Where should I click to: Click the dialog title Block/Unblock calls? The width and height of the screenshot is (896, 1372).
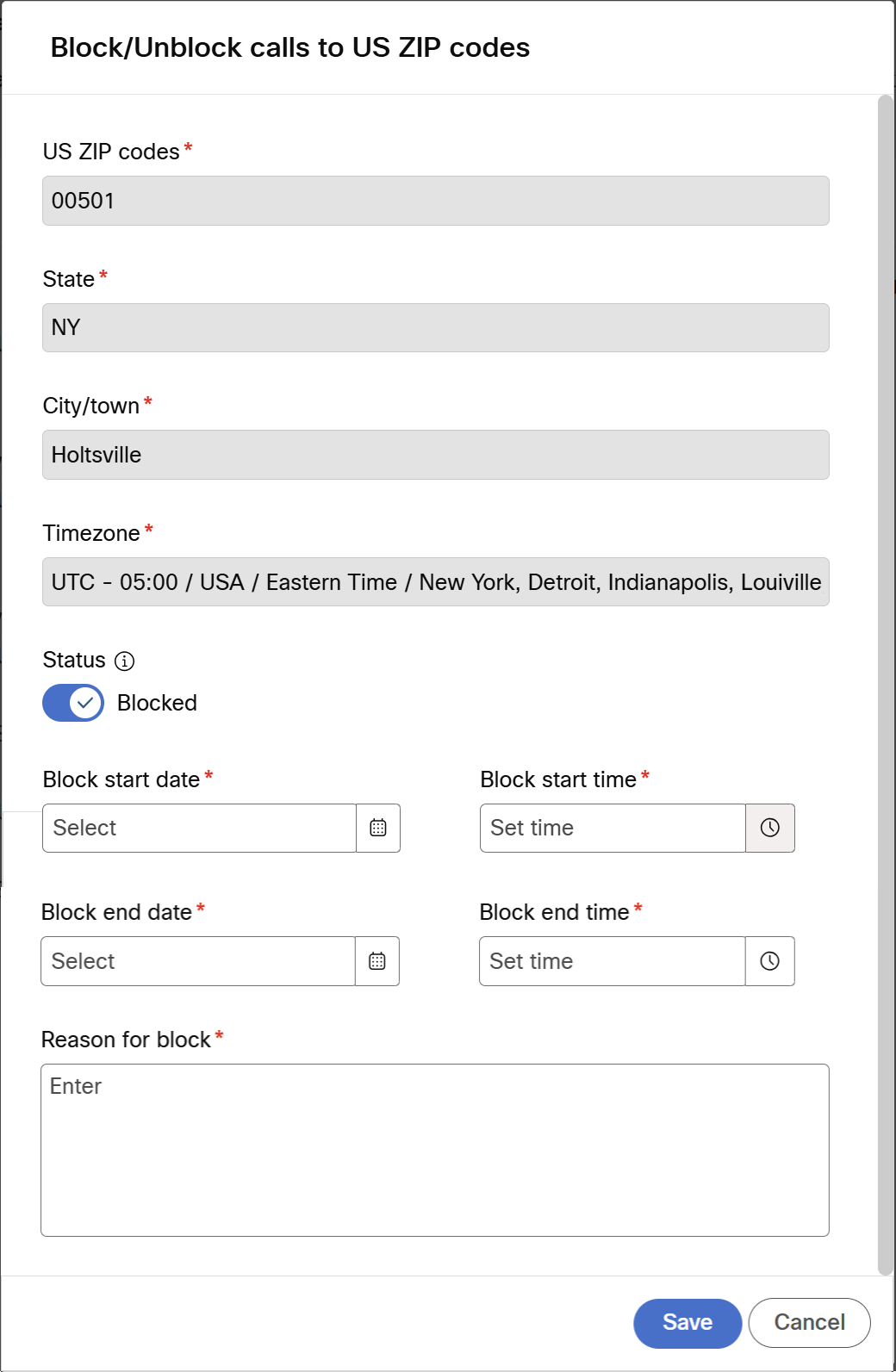tap(290, 47)
